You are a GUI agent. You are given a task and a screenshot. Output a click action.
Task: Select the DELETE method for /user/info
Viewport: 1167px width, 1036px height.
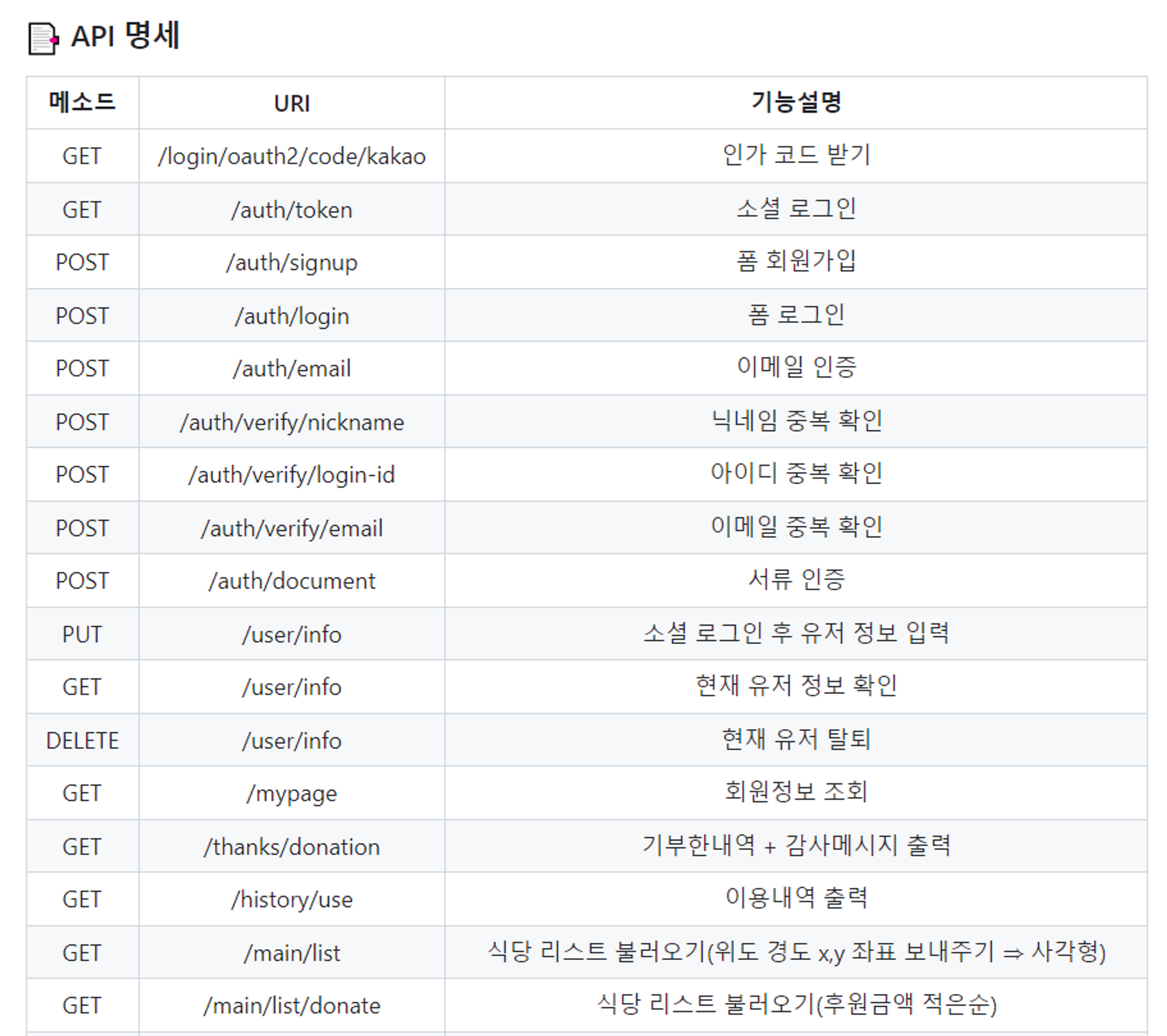click(x=82, y=740)
